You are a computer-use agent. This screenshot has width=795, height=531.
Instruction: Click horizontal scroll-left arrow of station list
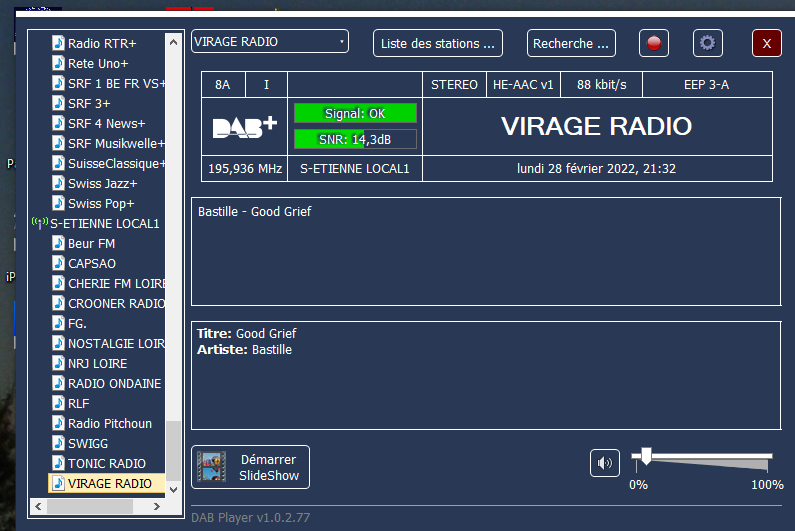point(39,506)
